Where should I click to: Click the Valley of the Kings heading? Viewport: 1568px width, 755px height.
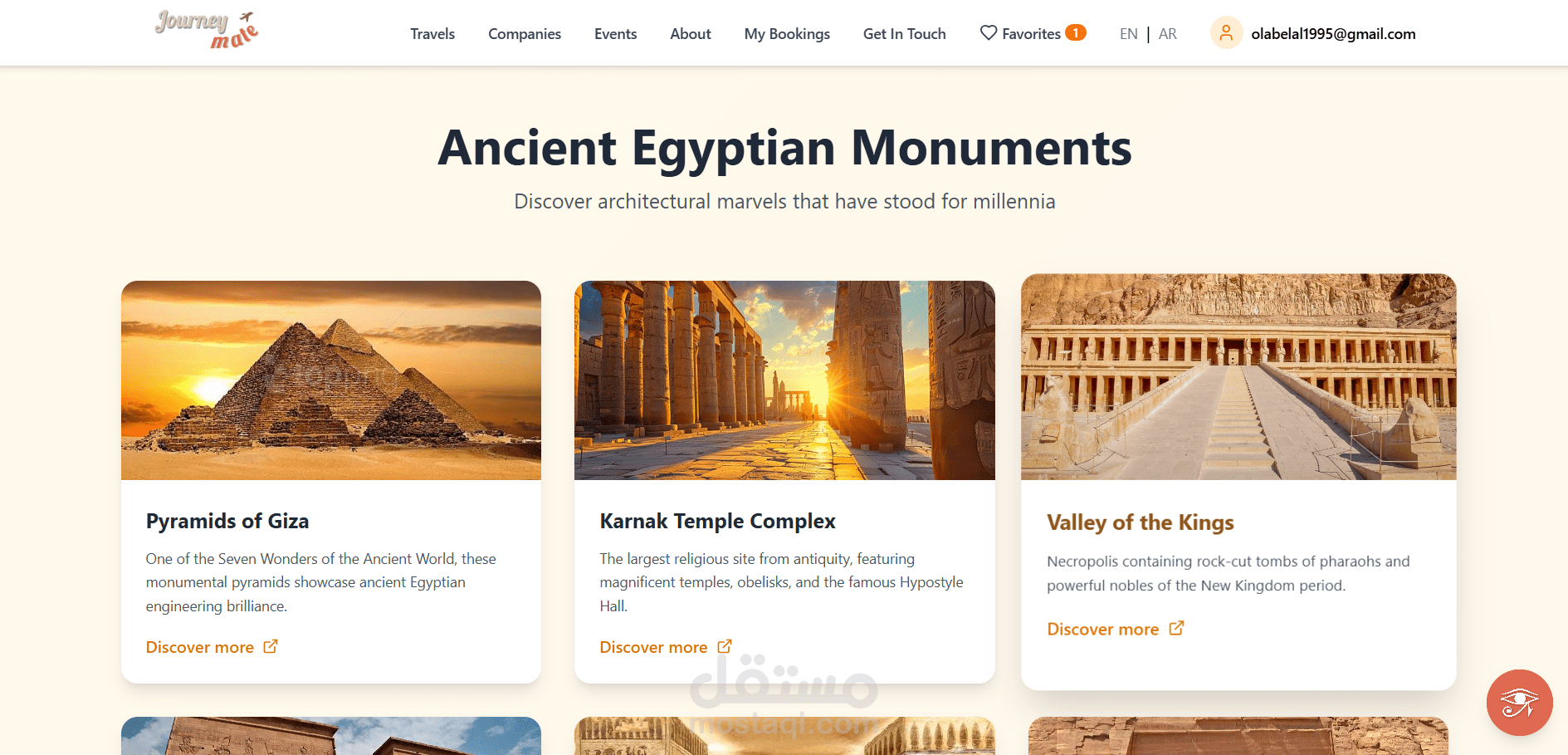pos(1140,522)
